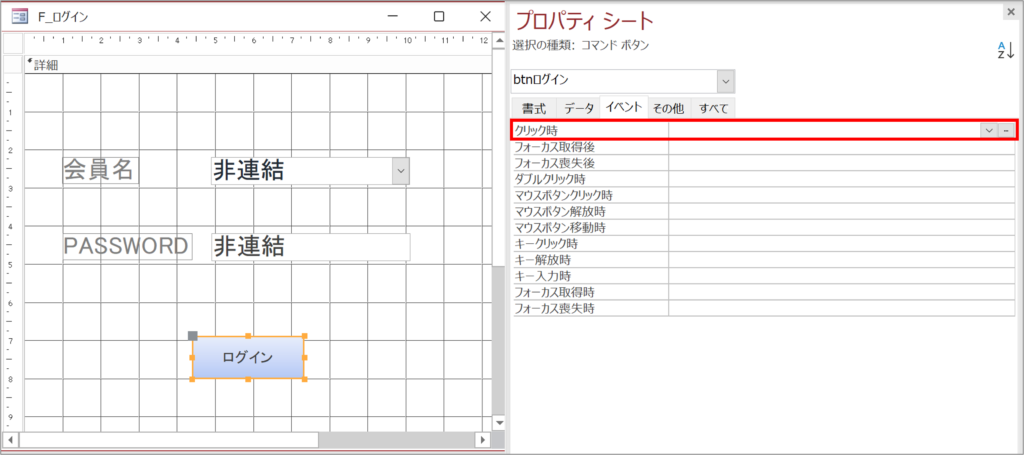The image size is (1024, 455).
Task: Open the btnログイン object selector dropdown
Action: 725,81
